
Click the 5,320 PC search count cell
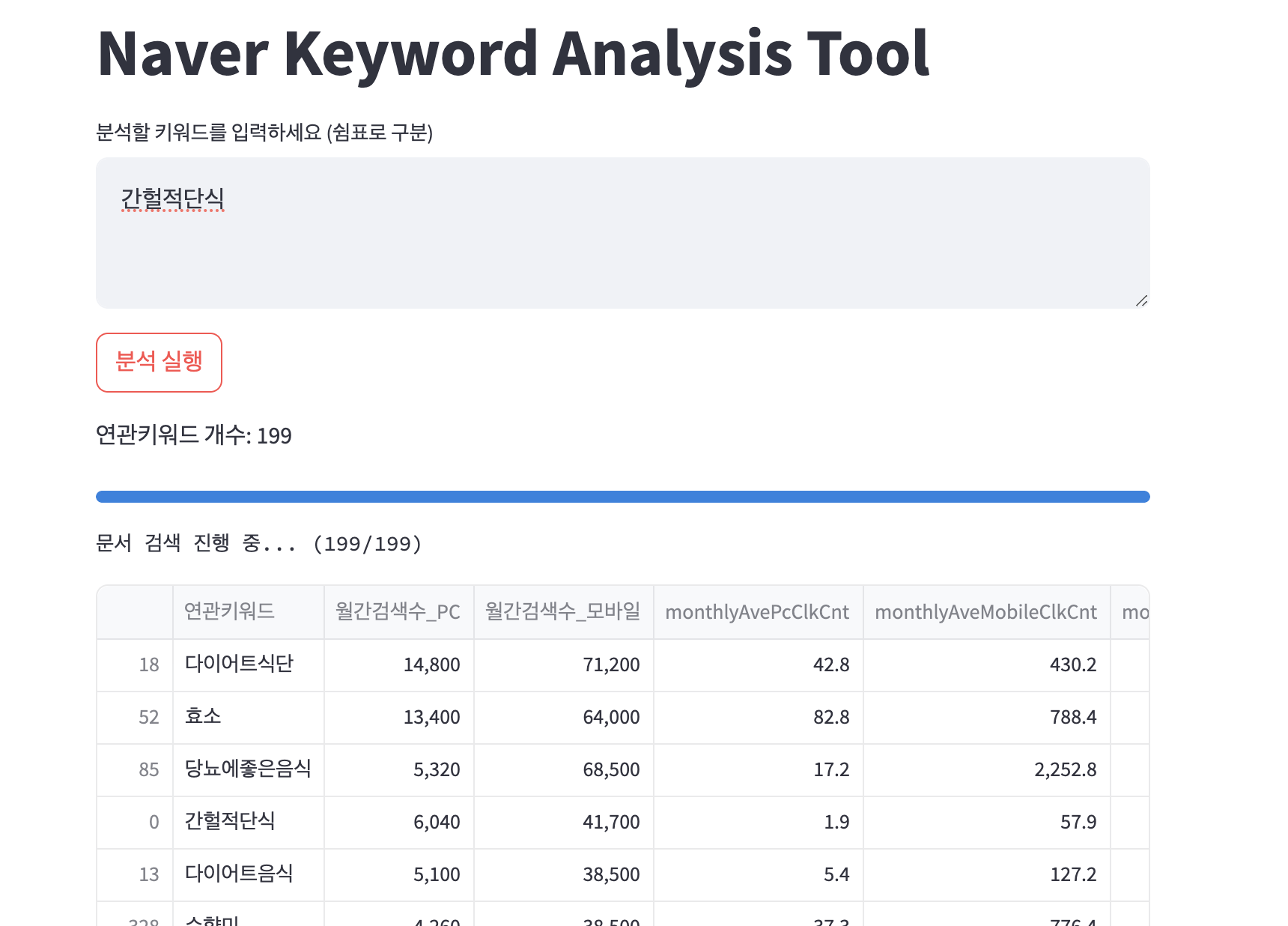pos(398,769)
